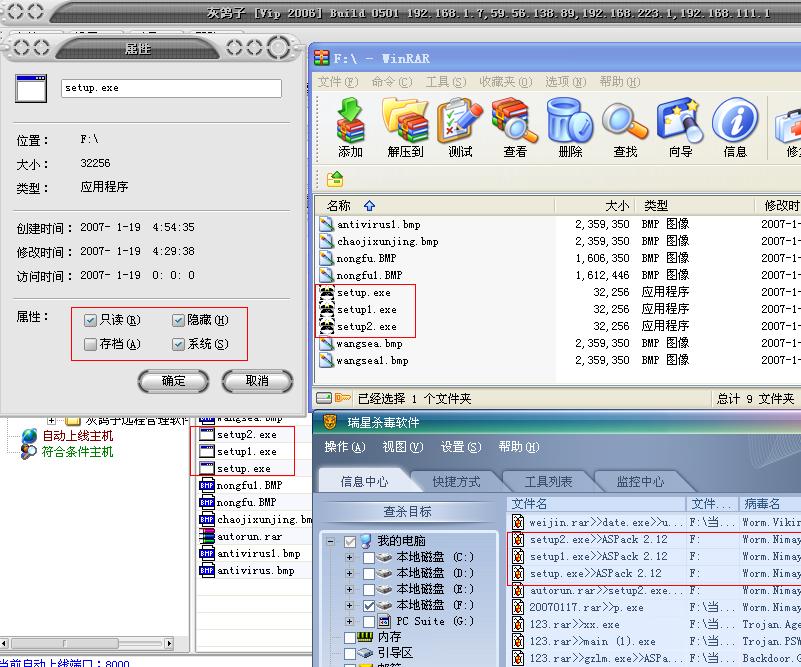Viewport: 801px width, 667px height.
Task: Collapse the 我的电脑 tree node
Action: coord(331,541)
